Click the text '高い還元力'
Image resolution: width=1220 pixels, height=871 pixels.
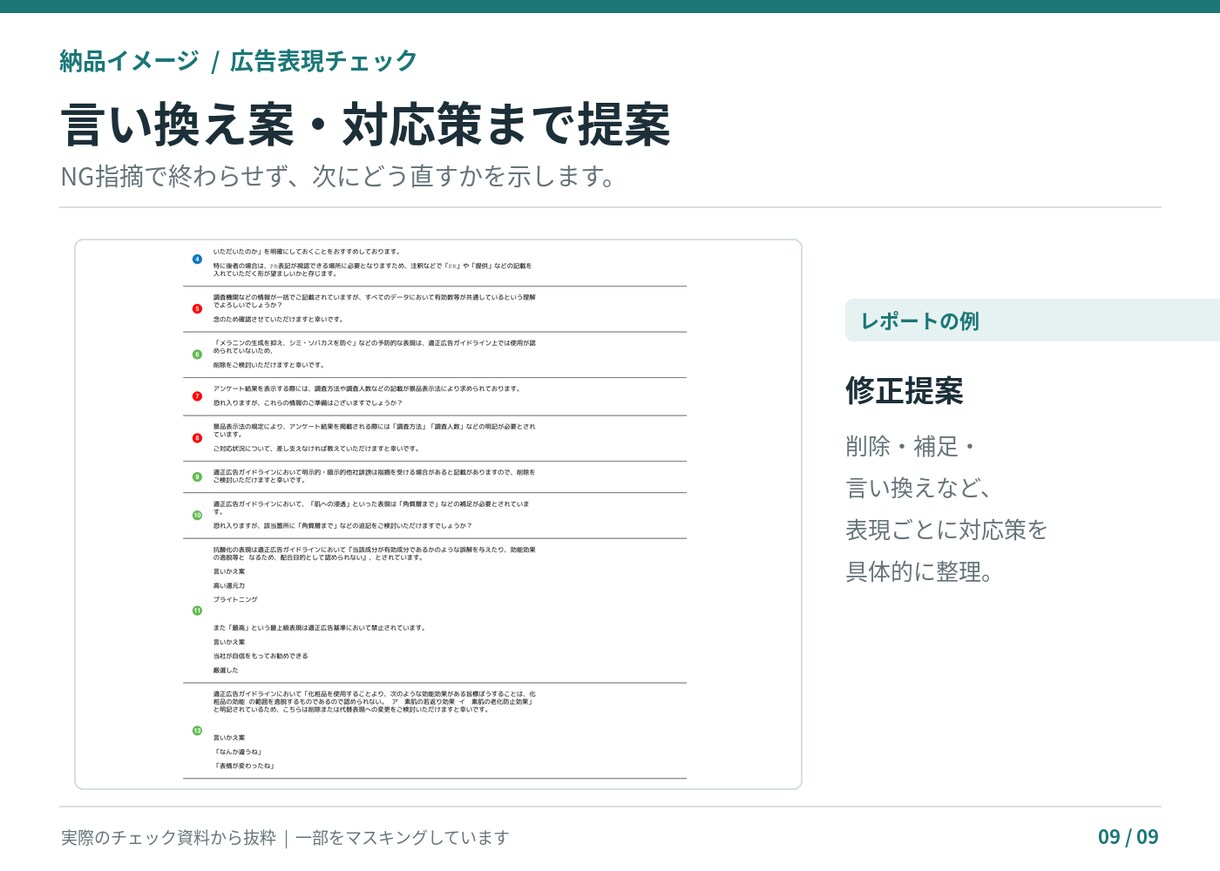pyautogui.click(x=229, y=585)
